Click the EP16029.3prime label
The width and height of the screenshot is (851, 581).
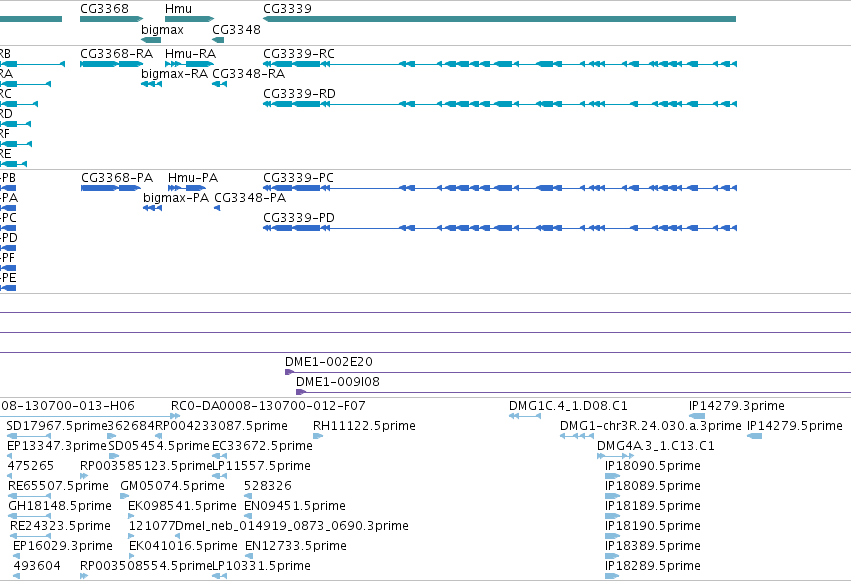(x=63, y=546)
